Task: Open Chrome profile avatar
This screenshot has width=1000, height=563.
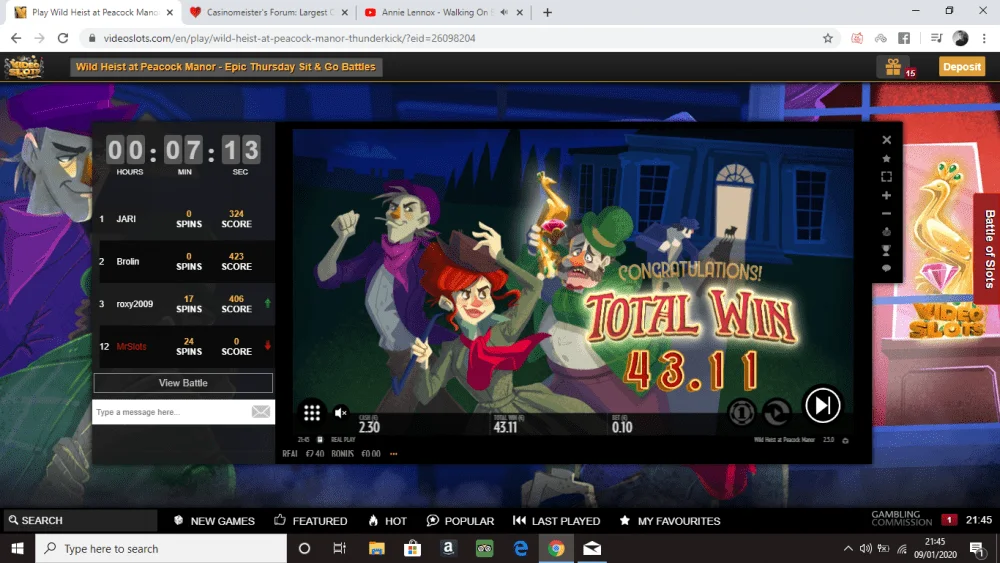Action: click(960, 38)
